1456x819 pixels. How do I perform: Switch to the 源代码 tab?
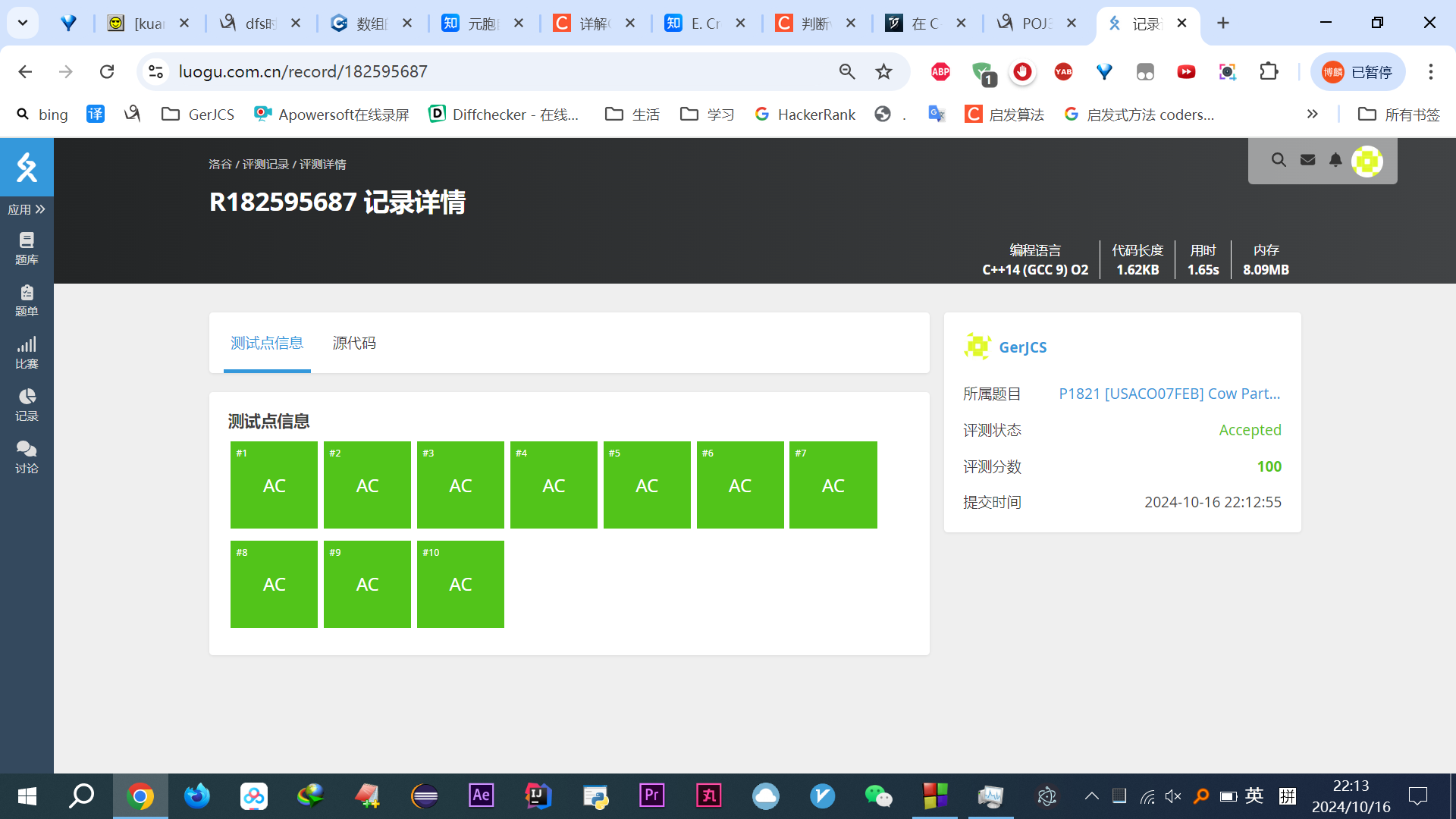coord(354,344)
